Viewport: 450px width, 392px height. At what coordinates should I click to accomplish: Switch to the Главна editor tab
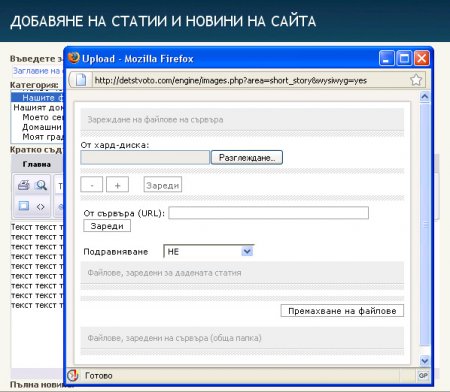(37, 164)
